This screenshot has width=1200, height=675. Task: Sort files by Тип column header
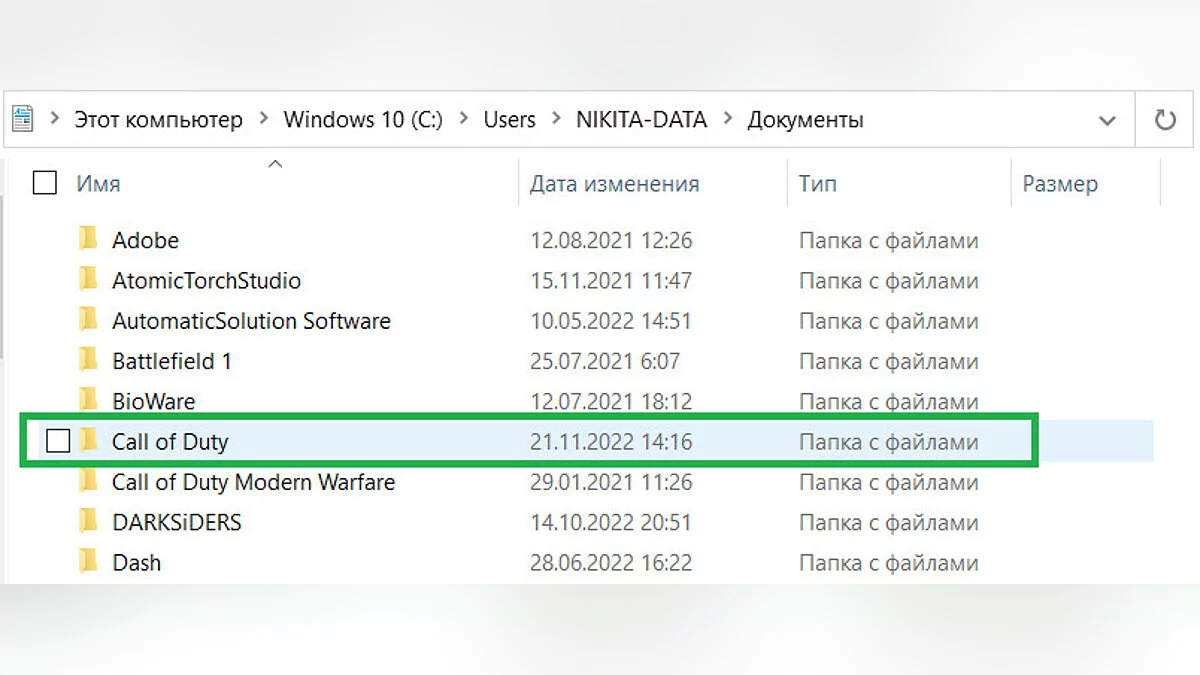[818, 184]
